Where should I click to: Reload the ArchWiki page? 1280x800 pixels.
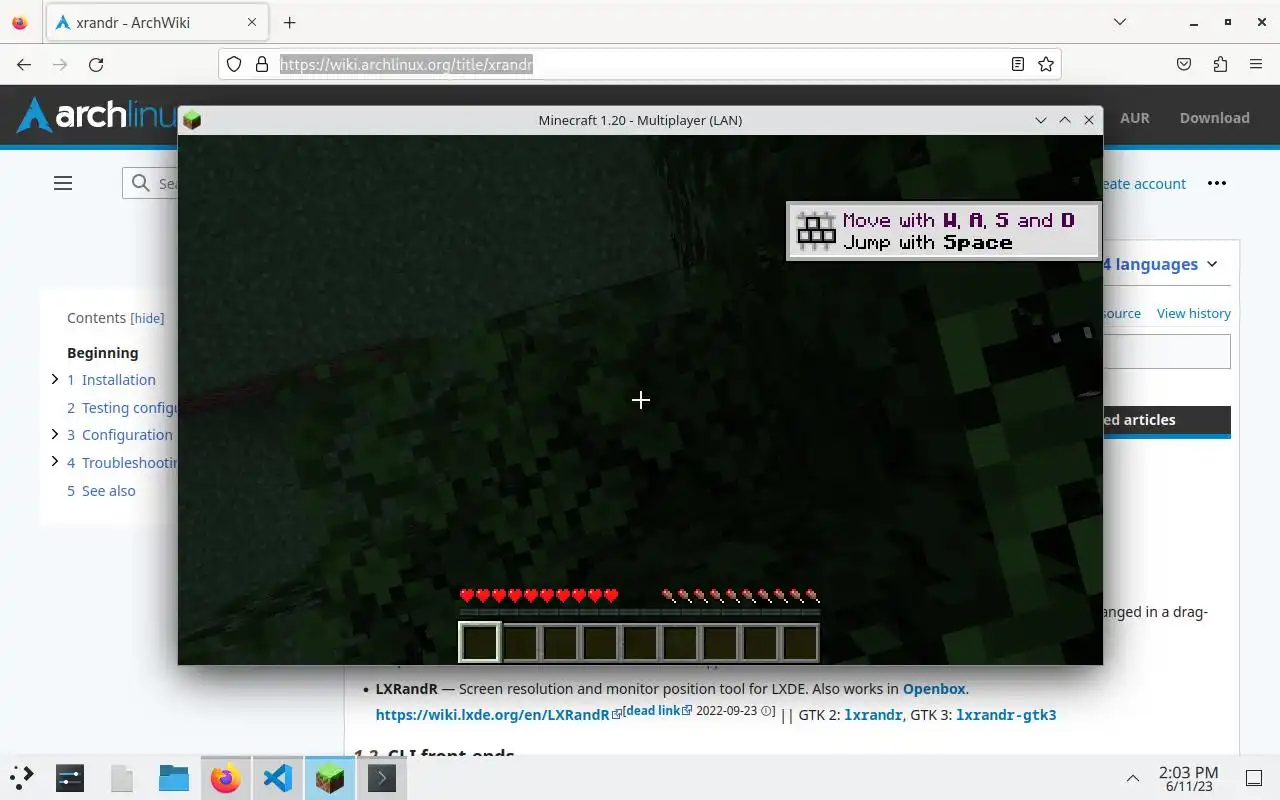tap(96, 64)
